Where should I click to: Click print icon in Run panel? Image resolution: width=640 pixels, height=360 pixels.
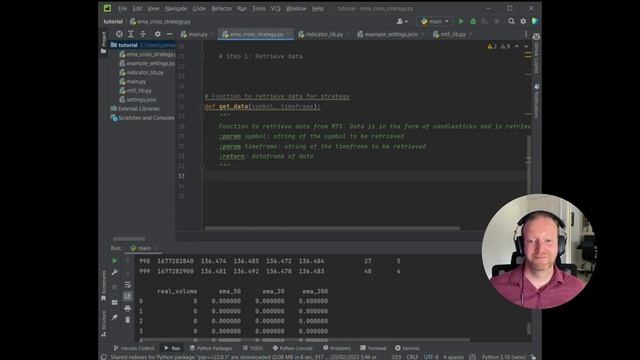click(128, 308)
